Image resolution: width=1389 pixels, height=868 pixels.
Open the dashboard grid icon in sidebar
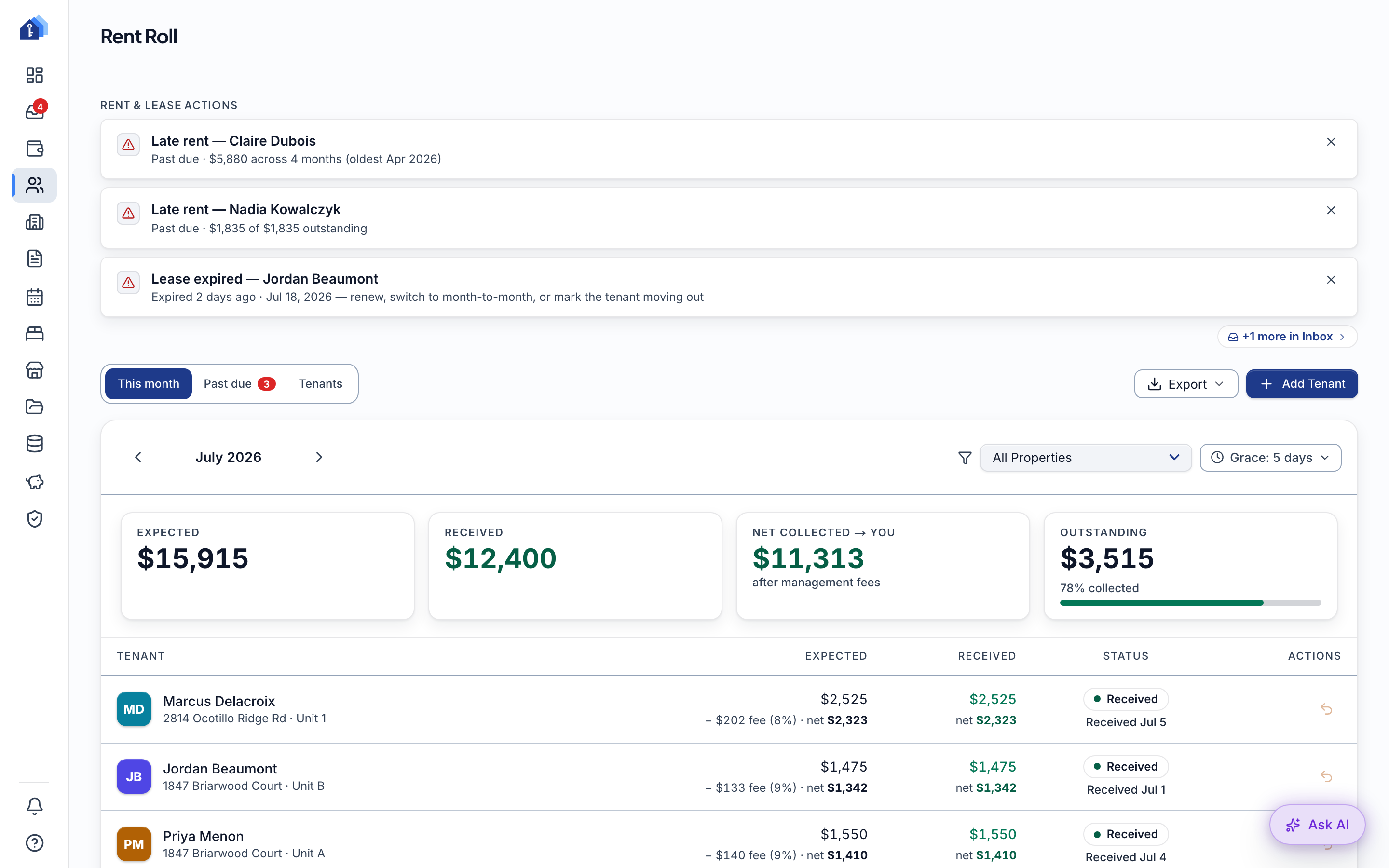point(34,75)
